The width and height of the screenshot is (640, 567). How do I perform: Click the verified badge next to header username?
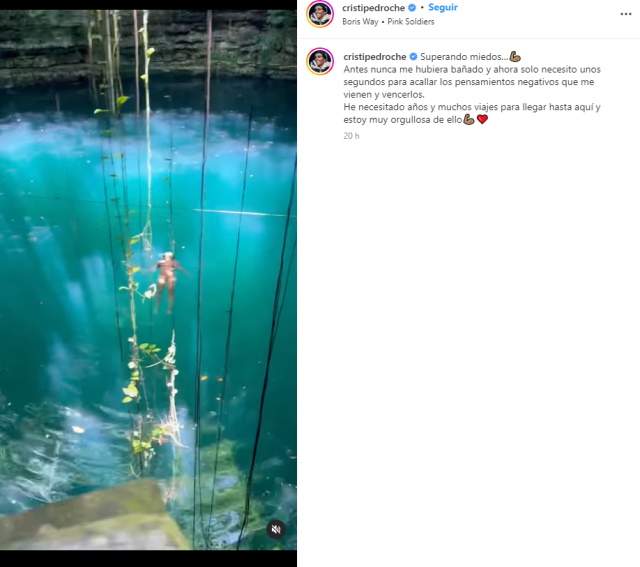(412, 8)
